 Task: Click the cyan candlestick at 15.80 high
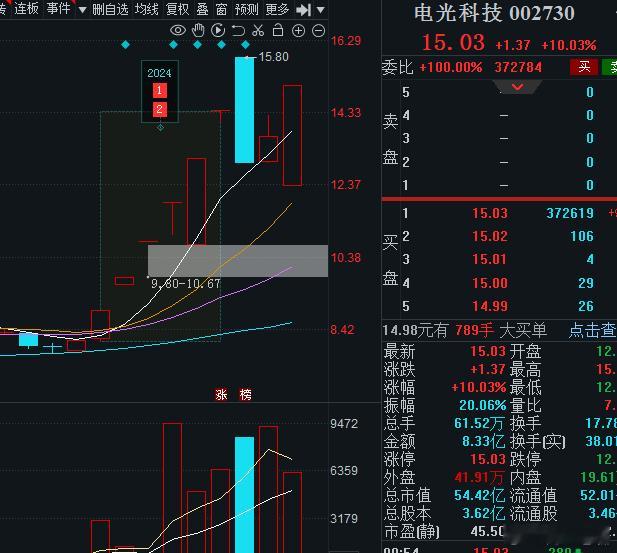(244, 110)
